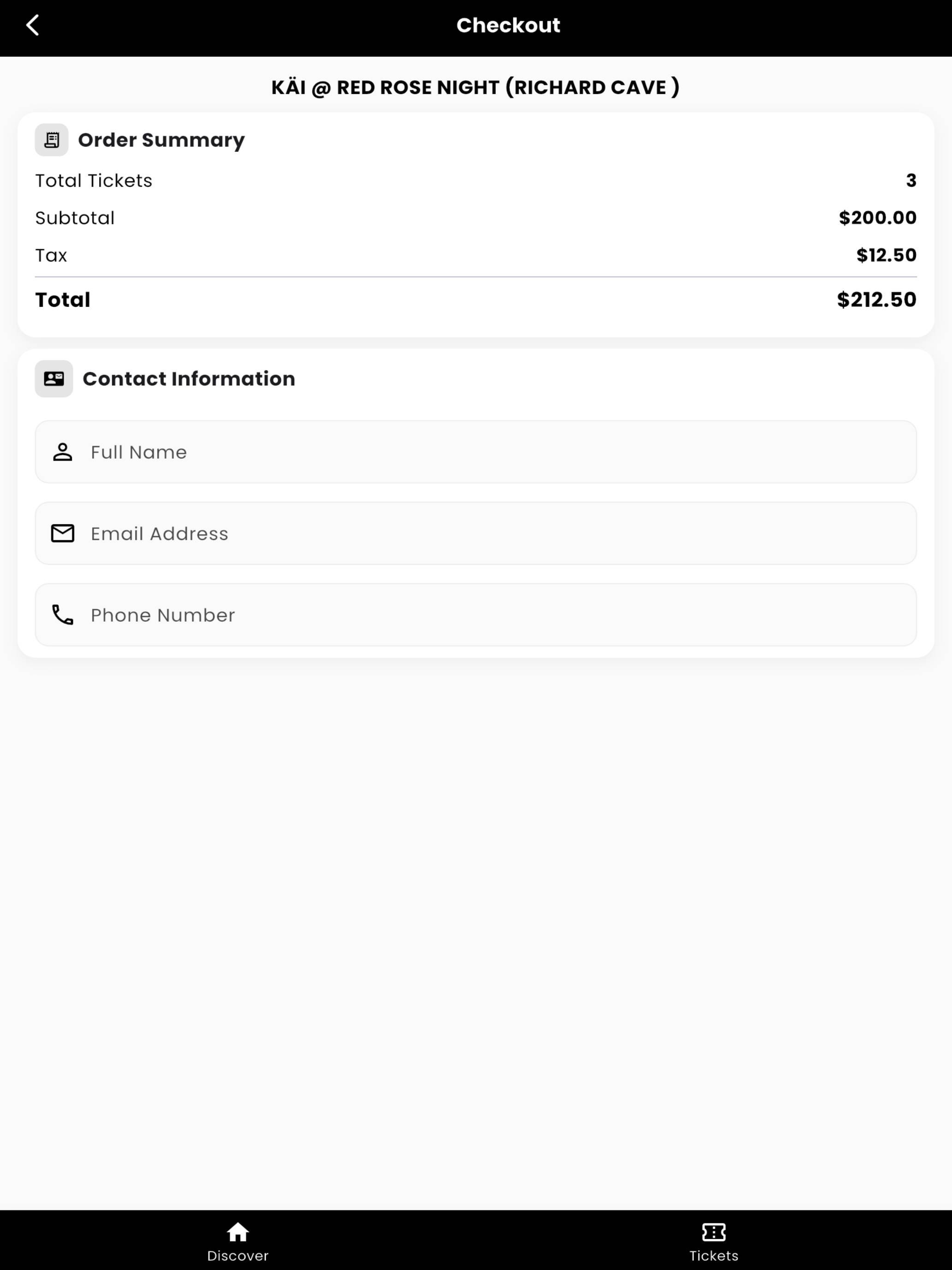
Task: Tap the Contact Information card icon
Action: (54, 378)
